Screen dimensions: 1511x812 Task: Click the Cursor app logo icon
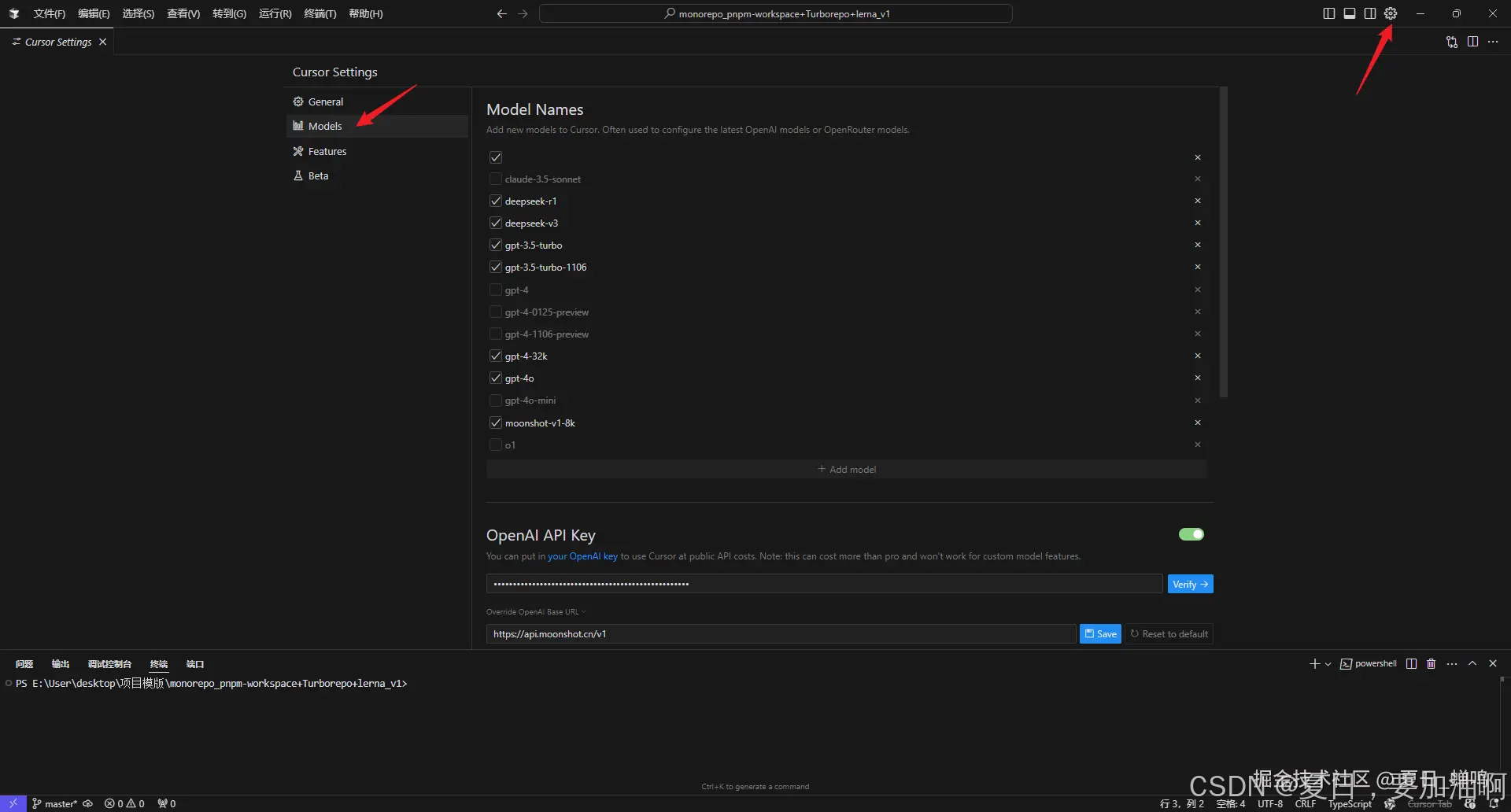click(14, 13)
